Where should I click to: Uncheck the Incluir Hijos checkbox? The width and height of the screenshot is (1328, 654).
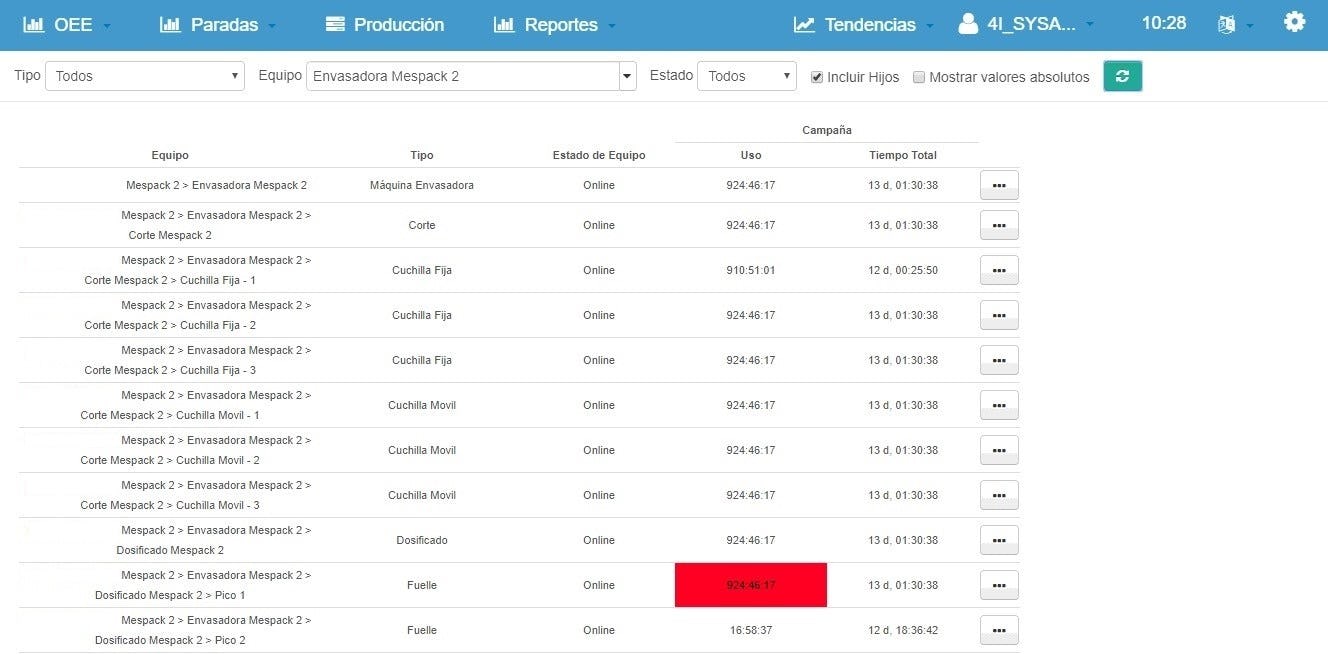click(x=817, y=76)
